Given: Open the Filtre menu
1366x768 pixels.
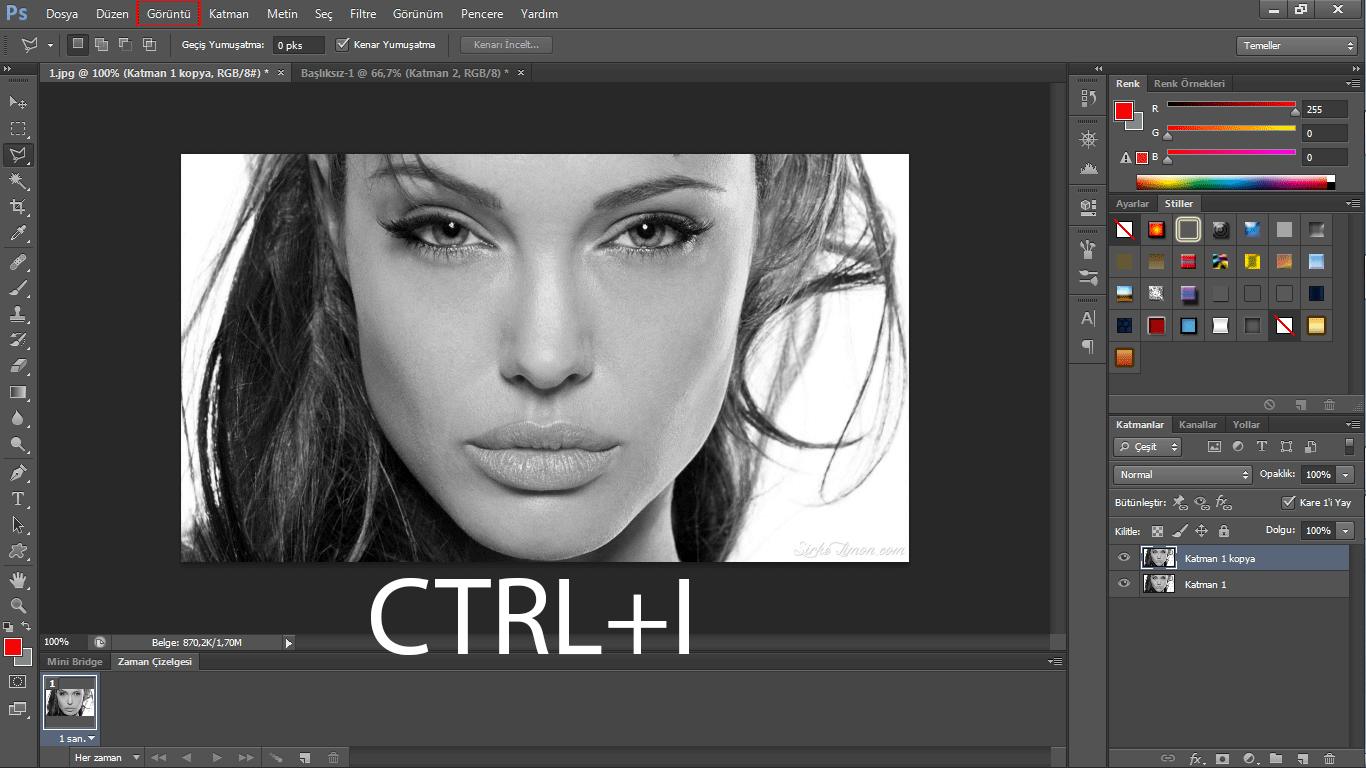Looking at the screenshot, I should (363, 14).
